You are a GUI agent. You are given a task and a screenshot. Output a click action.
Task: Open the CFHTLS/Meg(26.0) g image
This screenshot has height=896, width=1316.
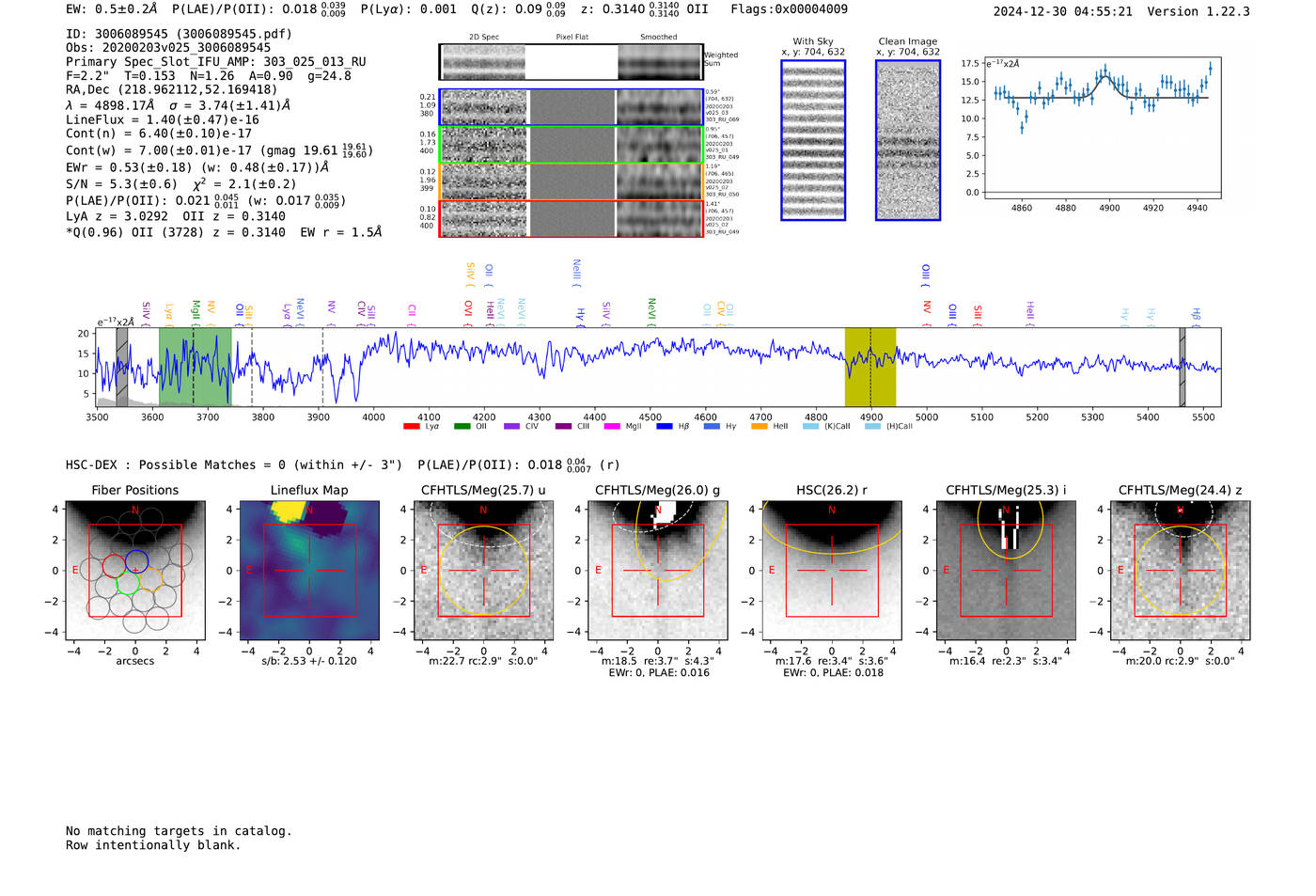coord(658,571)
